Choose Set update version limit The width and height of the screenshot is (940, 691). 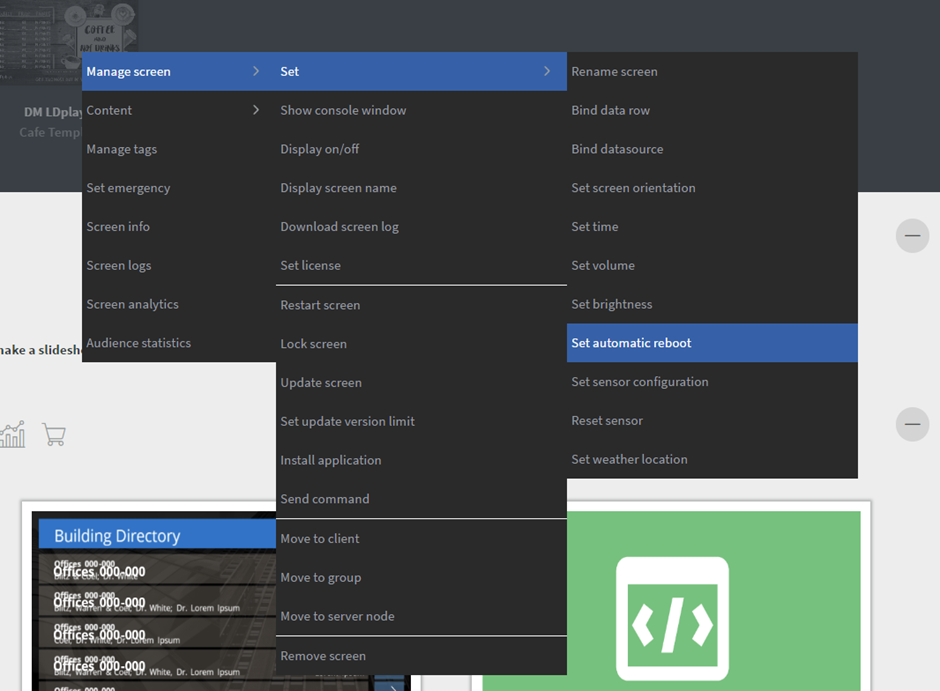coord(421,421)
